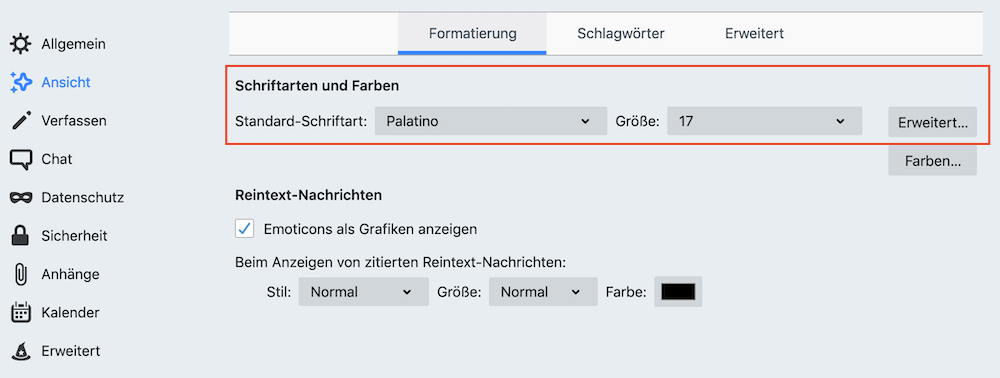Select the Ansicht sparkle icon
This screenshot has height=378, width=1000.
pos(21,83)
